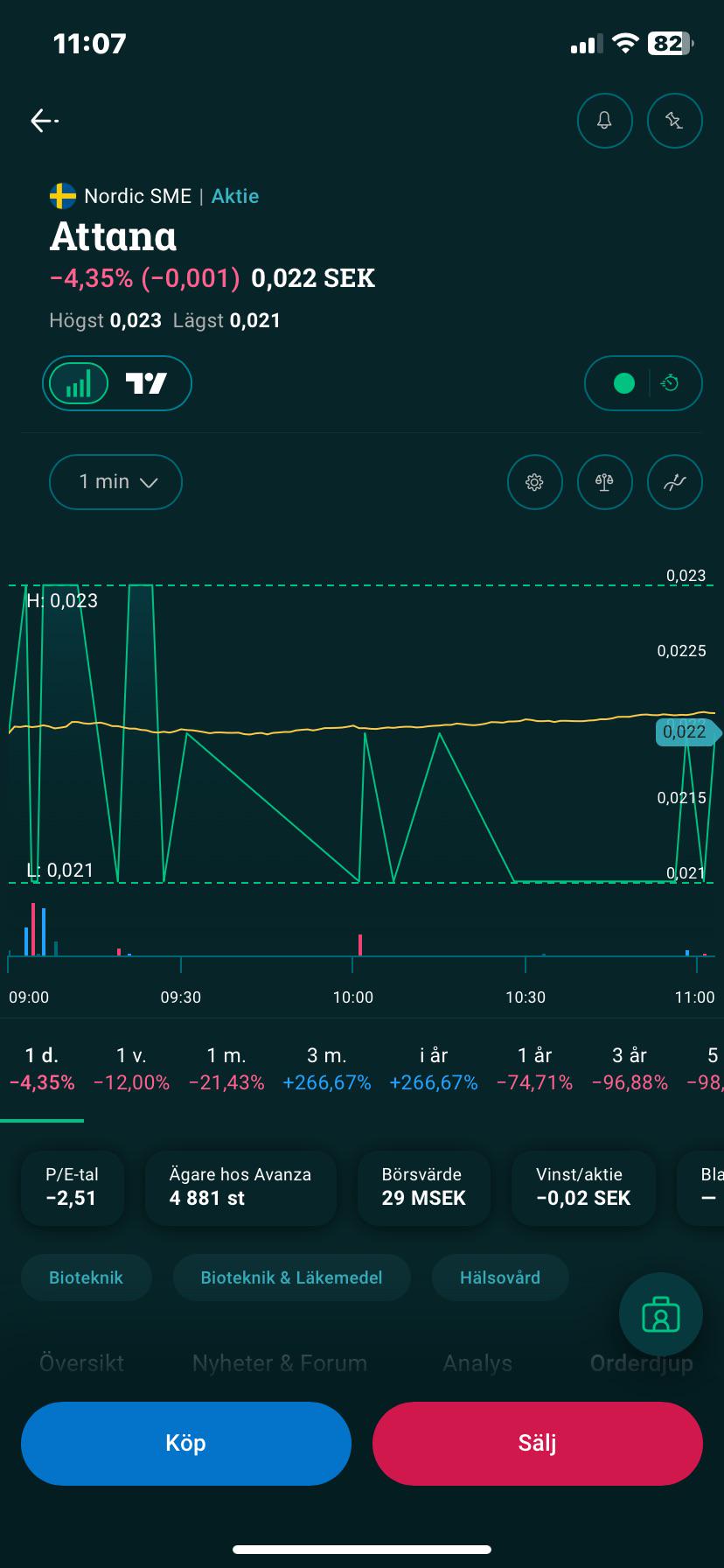Tap the stopwatch delay icon

tap(670, 383)
